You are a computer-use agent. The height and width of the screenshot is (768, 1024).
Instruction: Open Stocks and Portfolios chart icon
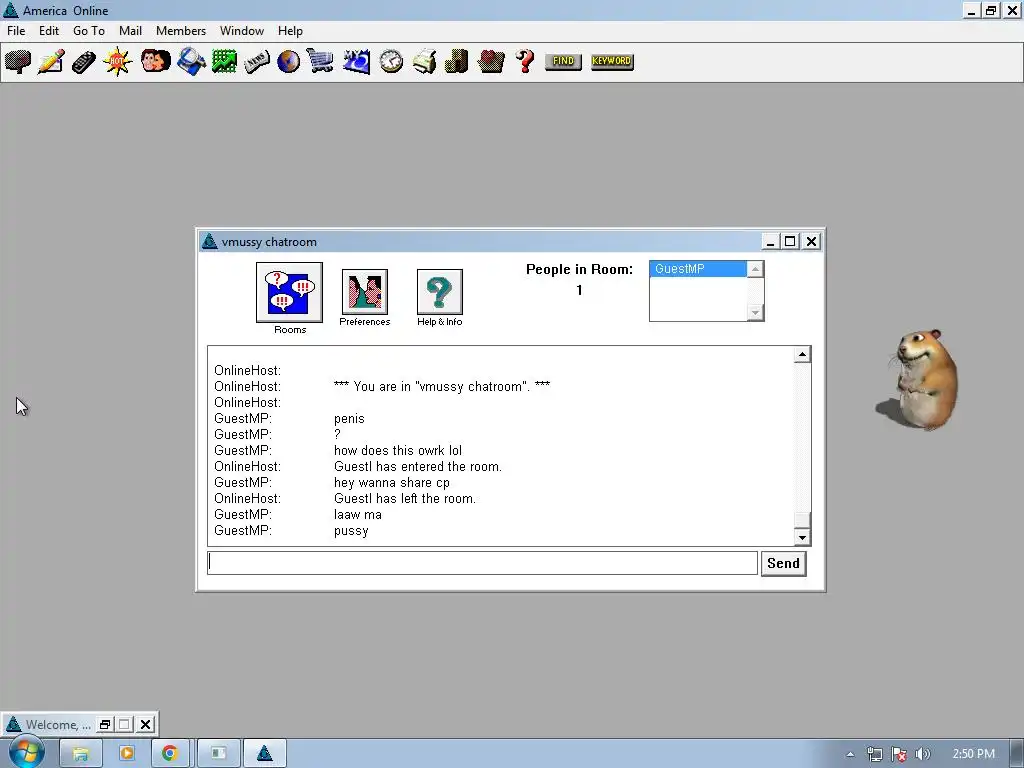coord(224,61)
